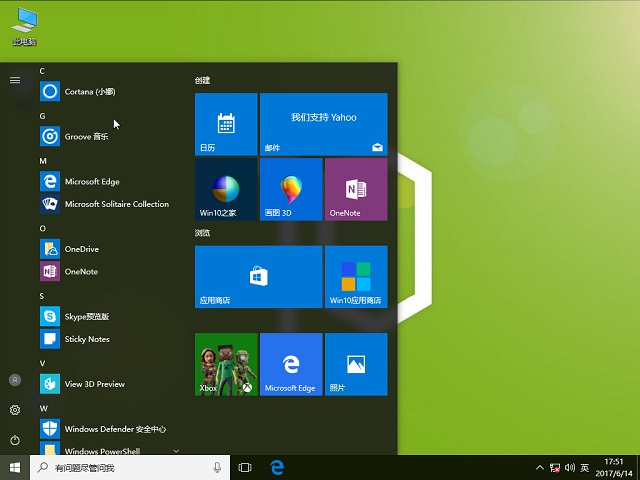Jump via letter V header

(42, 363)
